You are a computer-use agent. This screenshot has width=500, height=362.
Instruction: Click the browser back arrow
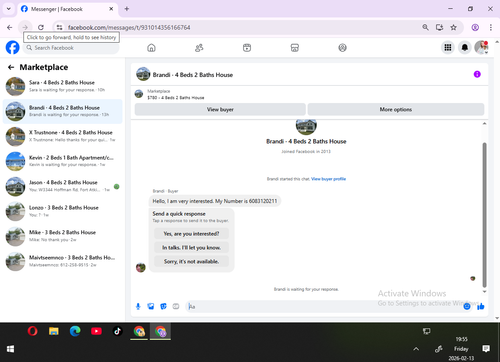point(10,27)
